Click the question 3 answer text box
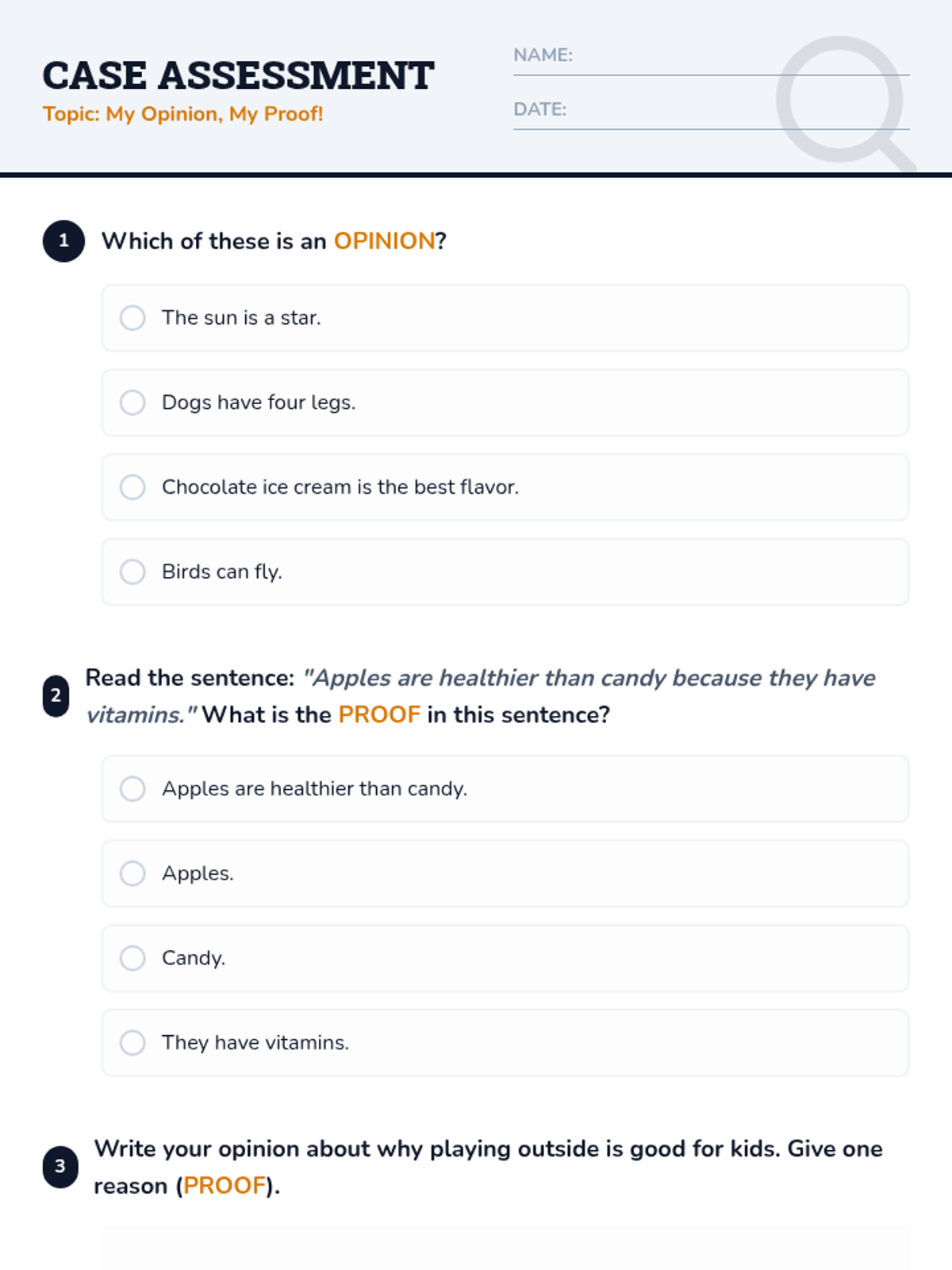The height and width of the screenshot is (1270, 952). 505,1248
